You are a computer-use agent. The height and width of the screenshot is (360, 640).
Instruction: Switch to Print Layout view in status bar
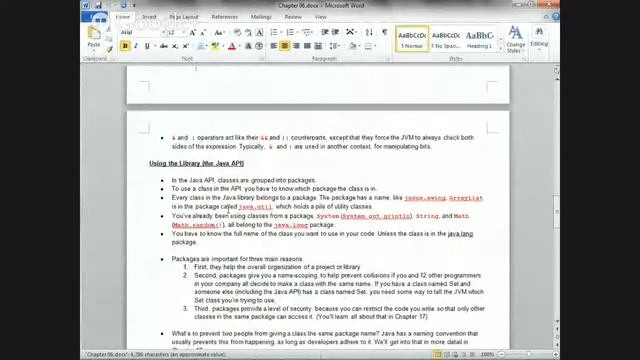tap(438, 355)
